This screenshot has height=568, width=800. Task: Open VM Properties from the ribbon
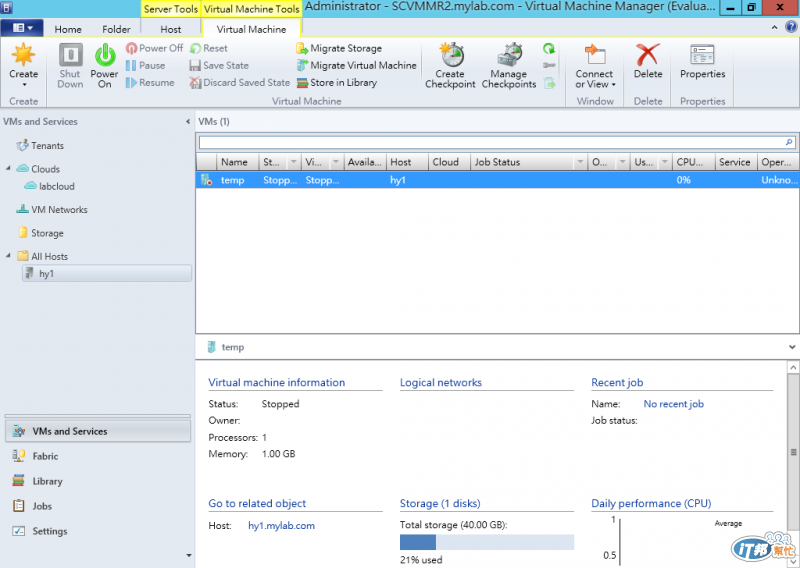pos(703,61)
